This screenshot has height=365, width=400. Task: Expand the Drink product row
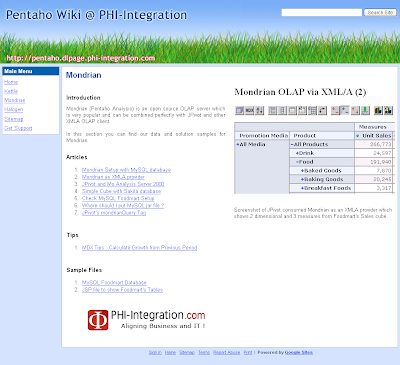[297, 153]
